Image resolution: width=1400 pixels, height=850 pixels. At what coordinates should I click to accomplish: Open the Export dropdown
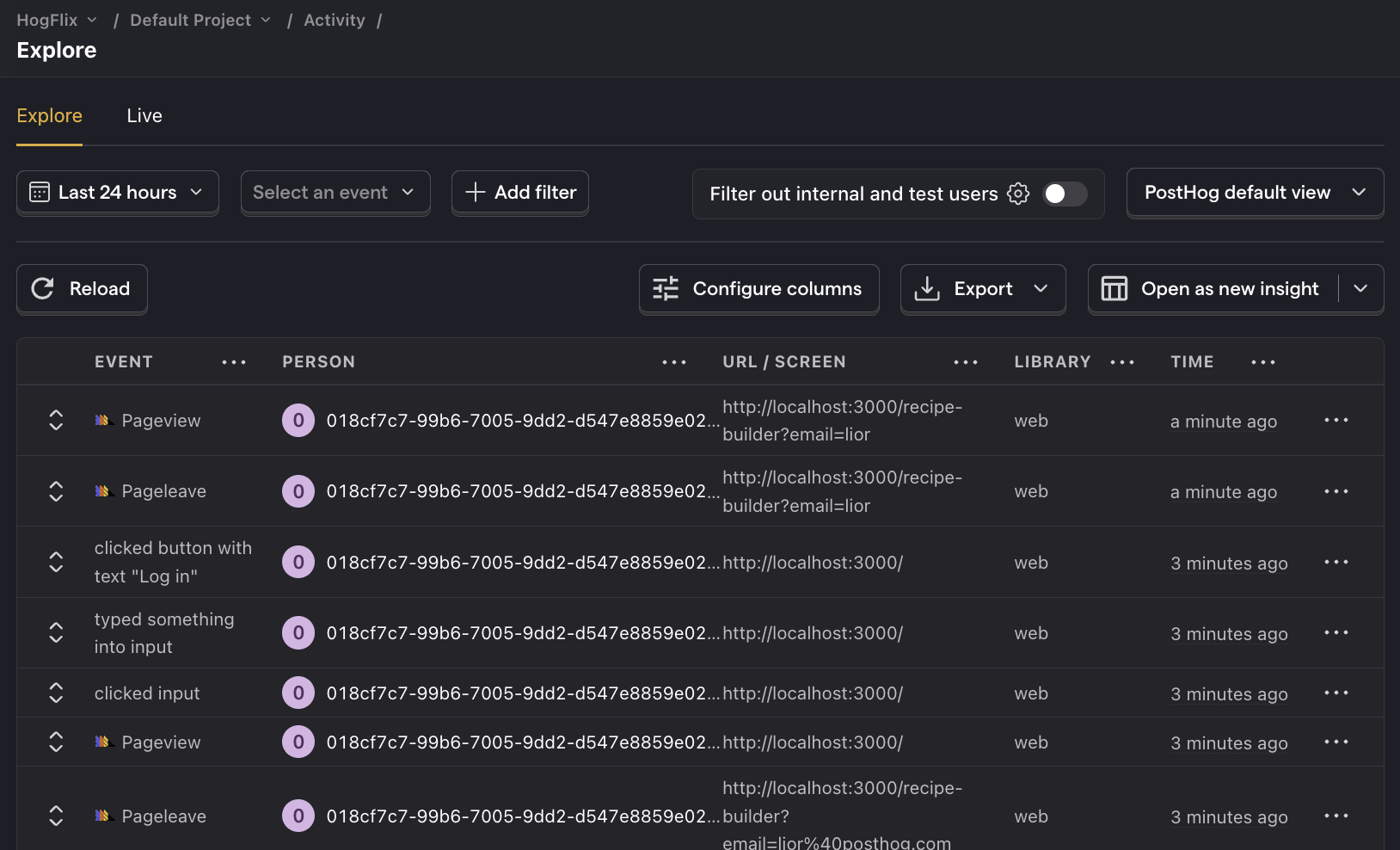983,289
